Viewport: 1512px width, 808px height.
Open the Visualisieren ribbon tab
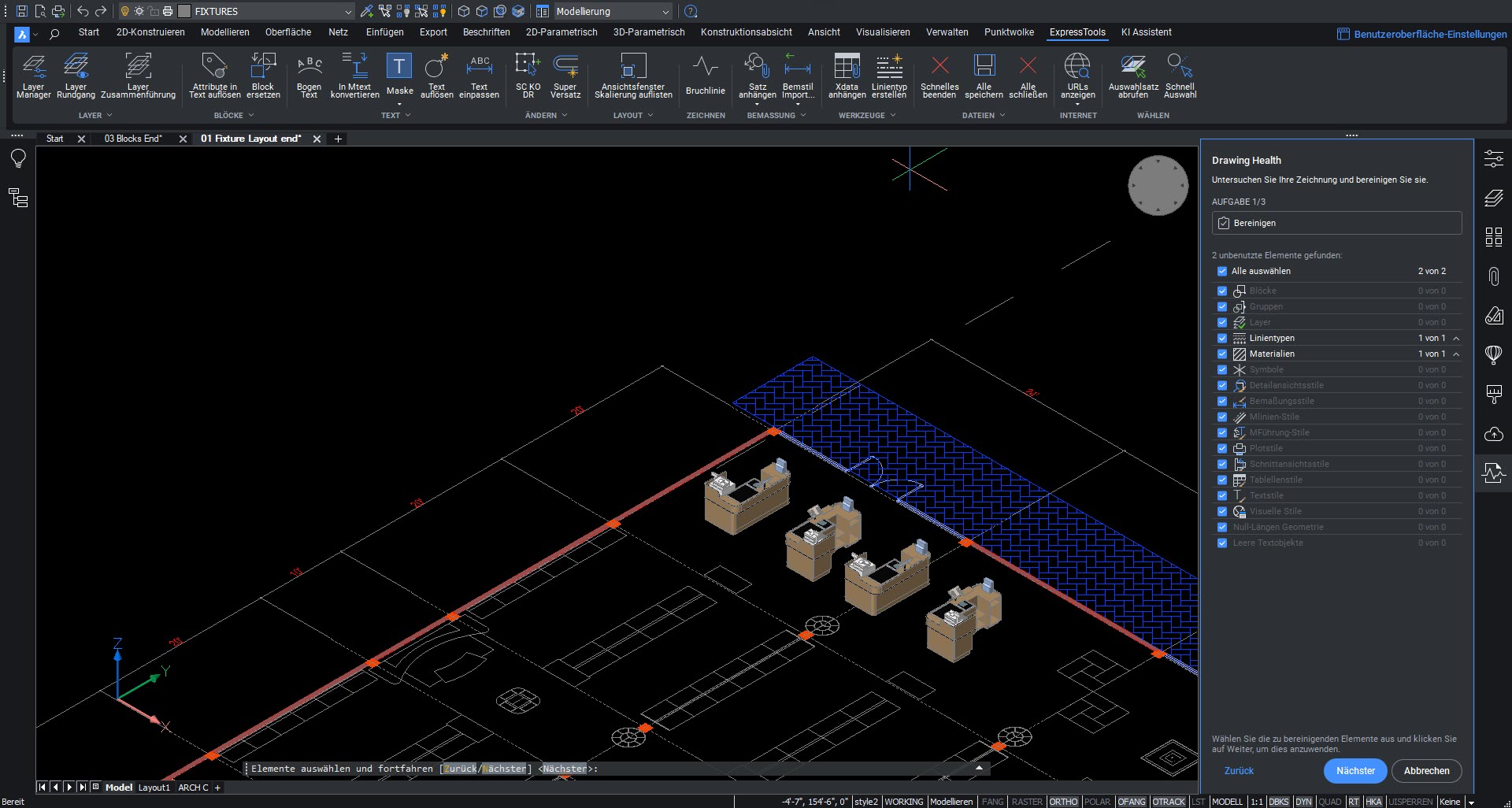(883, 32)
